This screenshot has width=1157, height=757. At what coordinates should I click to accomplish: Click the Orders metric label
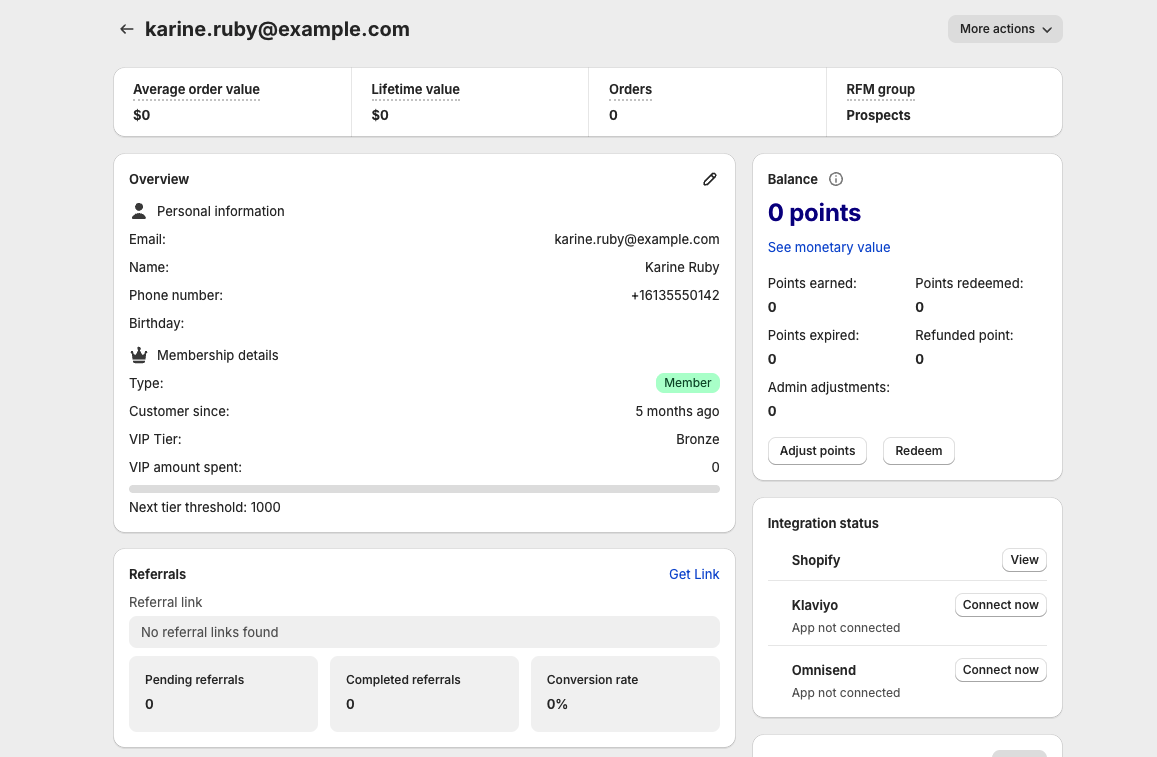coord(630,90)
